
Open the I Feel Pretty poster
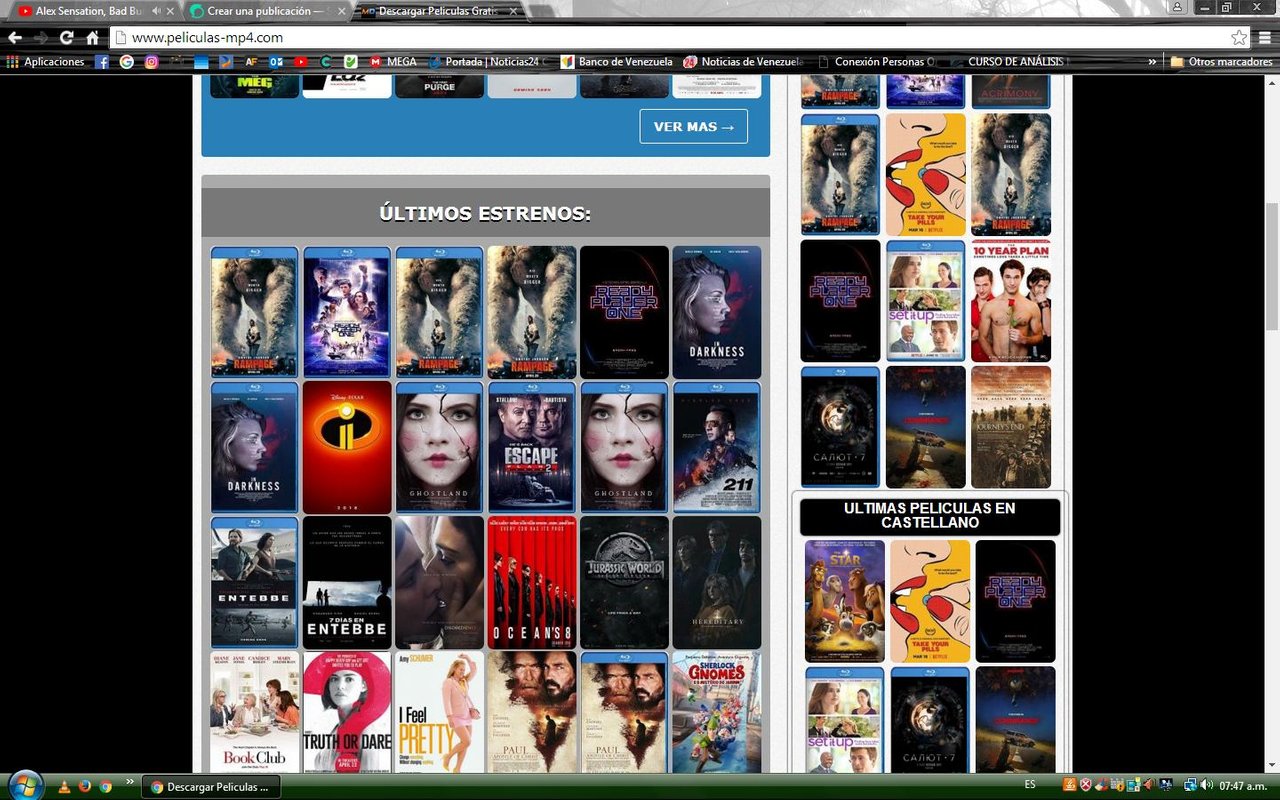tap(439, 712)
